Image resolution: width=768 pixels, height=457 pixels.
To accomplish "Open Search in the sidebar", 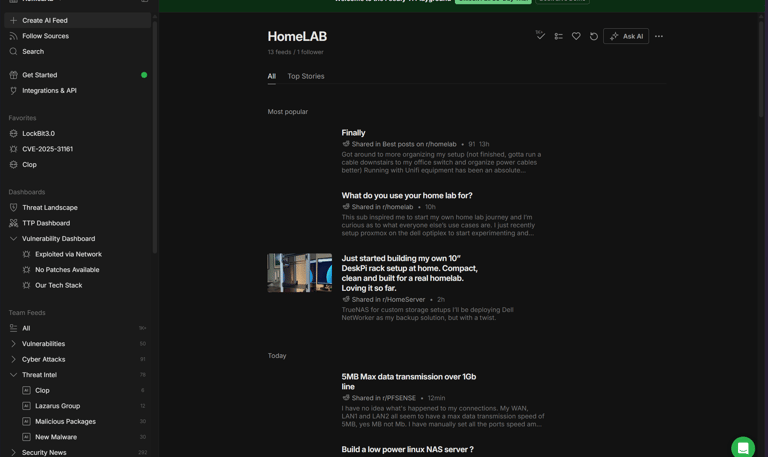I will (x=33, y=51).
